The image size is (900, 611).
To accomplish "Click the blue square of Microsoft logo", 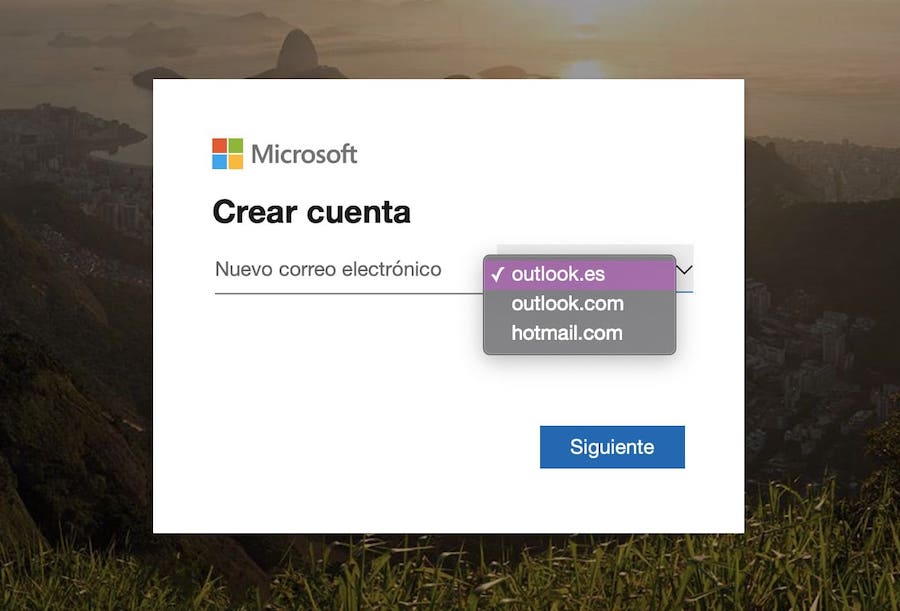I will point(219,162).
